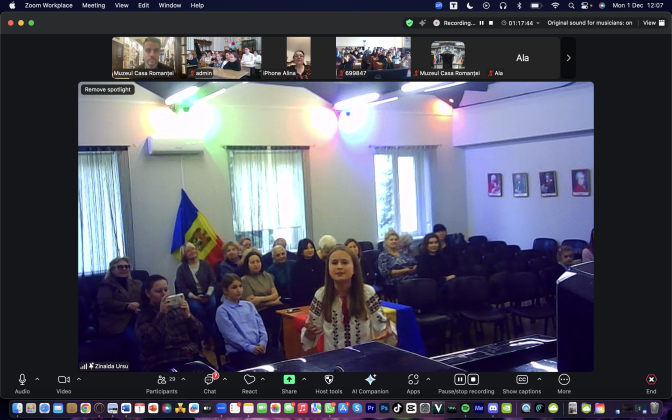The image size is (672, 420).
Task: Open the Chat panel
Action: (209, 380)
